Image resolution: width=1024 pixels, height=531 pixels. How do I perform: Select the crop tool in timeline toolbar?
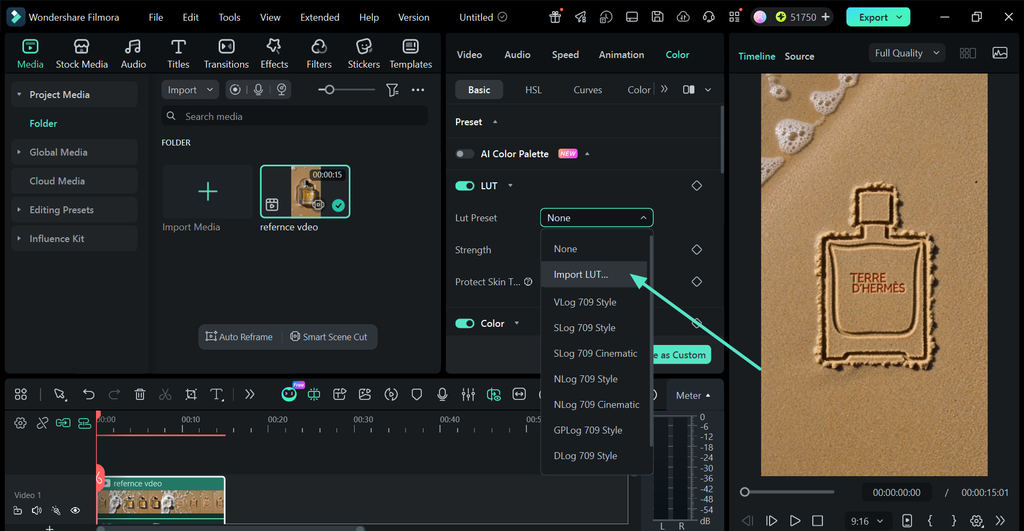[191, 394]
